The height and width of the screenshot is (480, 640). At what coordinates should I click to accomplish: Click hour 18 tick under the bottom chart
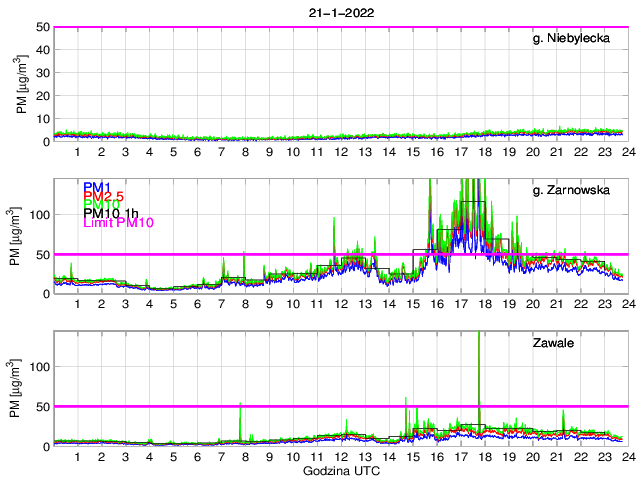click(x=484, y=457)
